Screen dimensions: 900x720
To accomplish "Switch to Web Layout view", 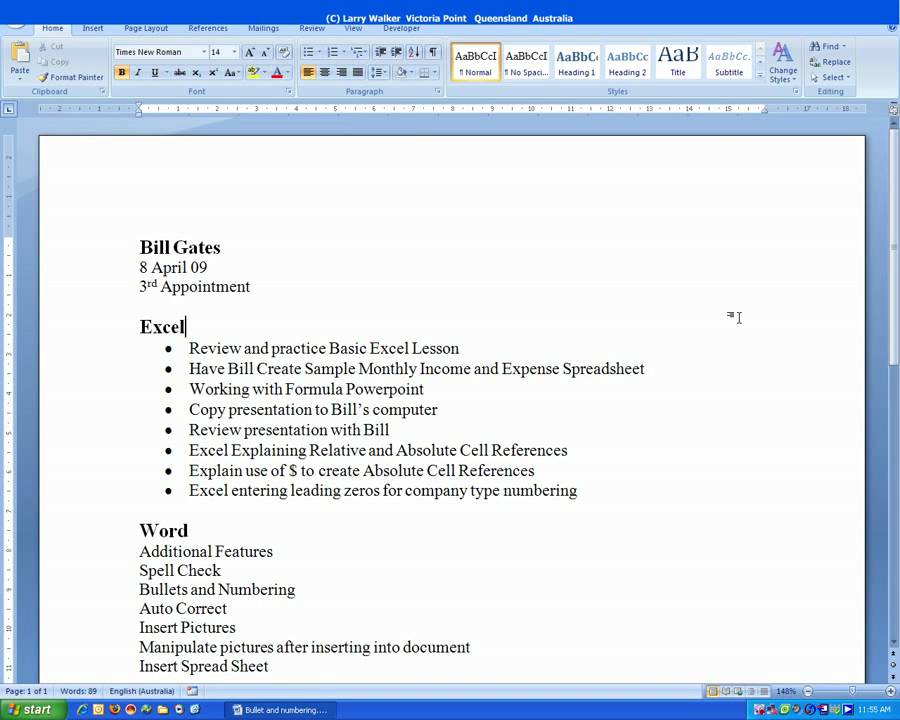I will pyautogui.click(x=738, y=691).
